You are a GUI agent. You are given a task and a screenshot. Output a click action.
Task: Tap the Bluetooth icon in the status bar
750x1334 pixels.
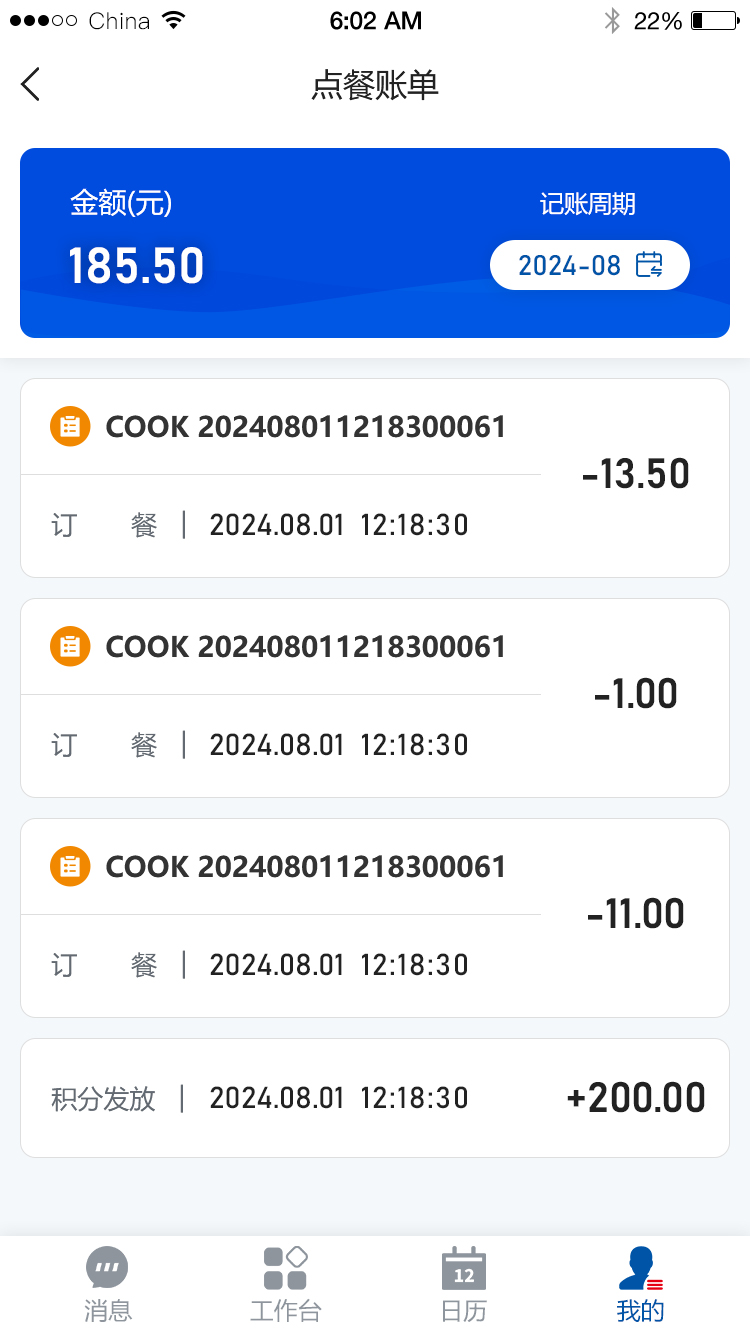coord(612,21)
